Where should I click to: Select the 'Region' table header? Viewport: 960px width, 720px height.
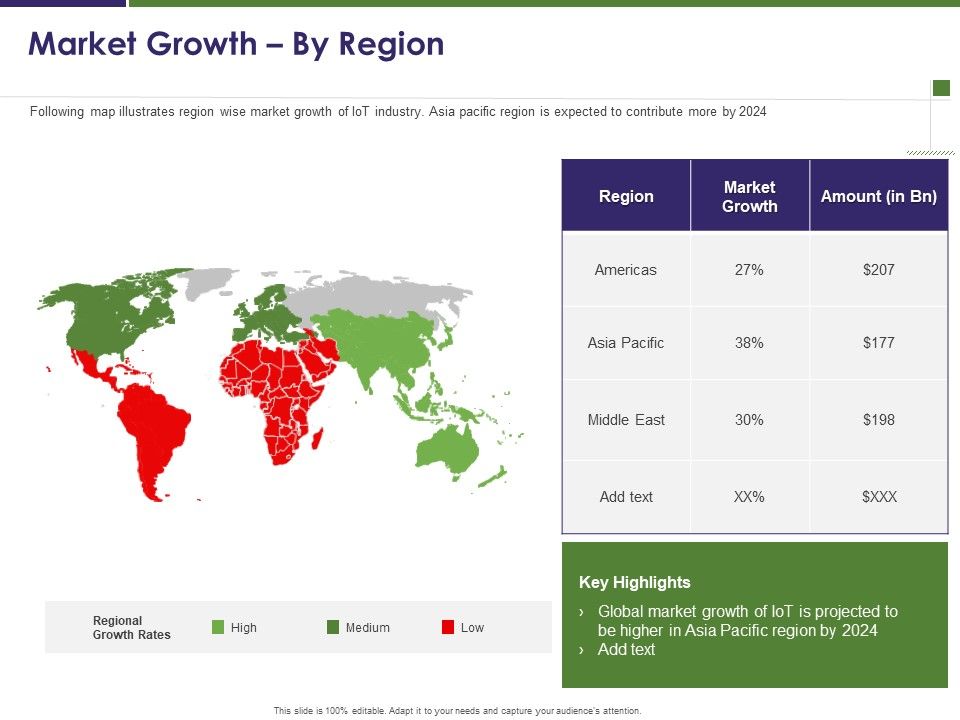coord(626,196)
